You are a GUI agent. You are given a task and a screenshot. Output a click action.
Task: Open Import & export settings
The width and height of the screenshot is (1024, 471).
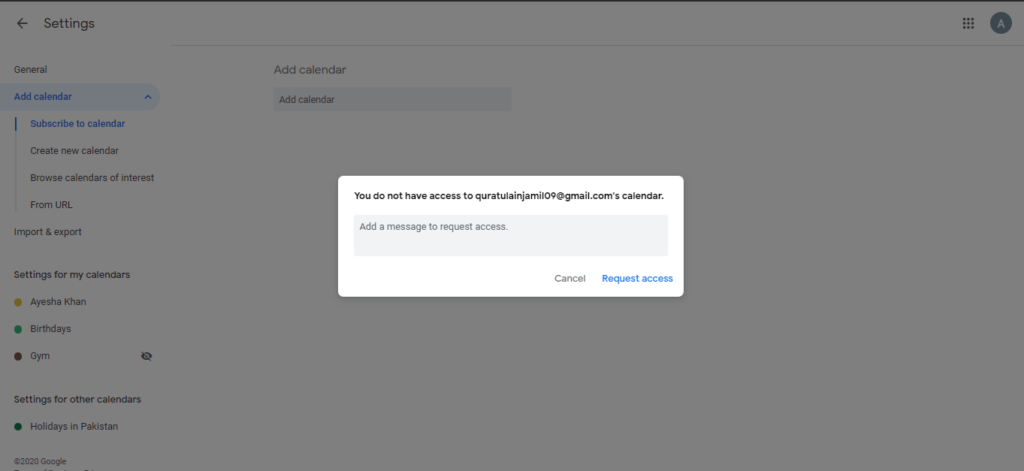pyautogui.click(x=48, y=232)
